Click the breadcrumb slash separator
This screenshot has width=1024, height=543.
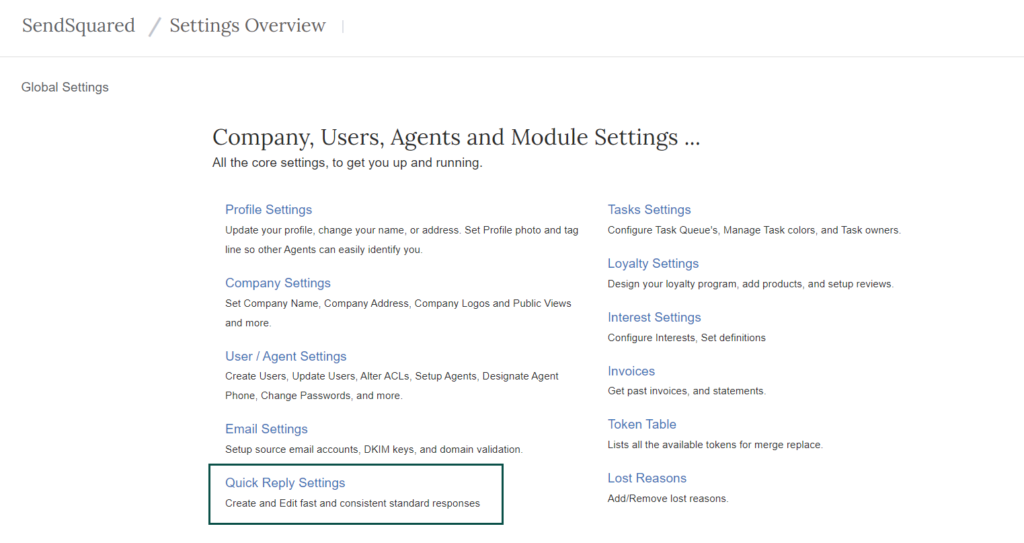[x=154, y=27]
